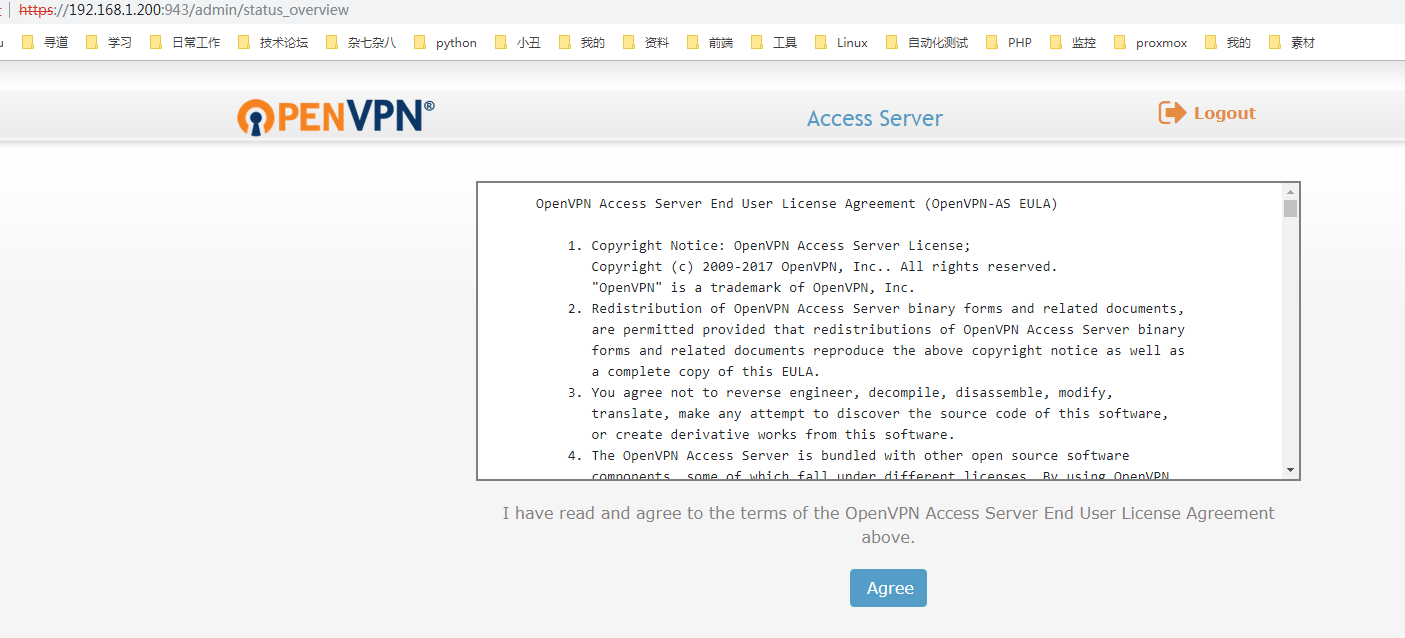Click "or create derivative works" line
Image resolution: width=1405 pixels, height=638 pixels.
[x=773, y=435]
